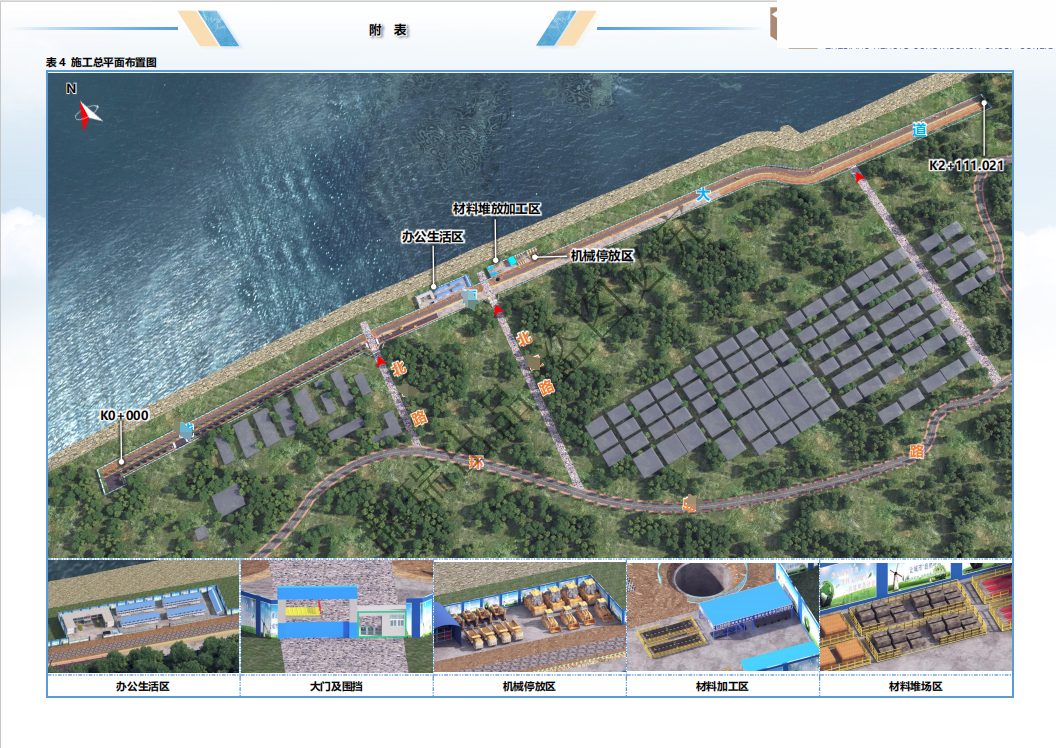This screenshot has width=1056, height=748.
Task: Click the 材料堆放加工区 callout label
Action: (x=497, y=209)
